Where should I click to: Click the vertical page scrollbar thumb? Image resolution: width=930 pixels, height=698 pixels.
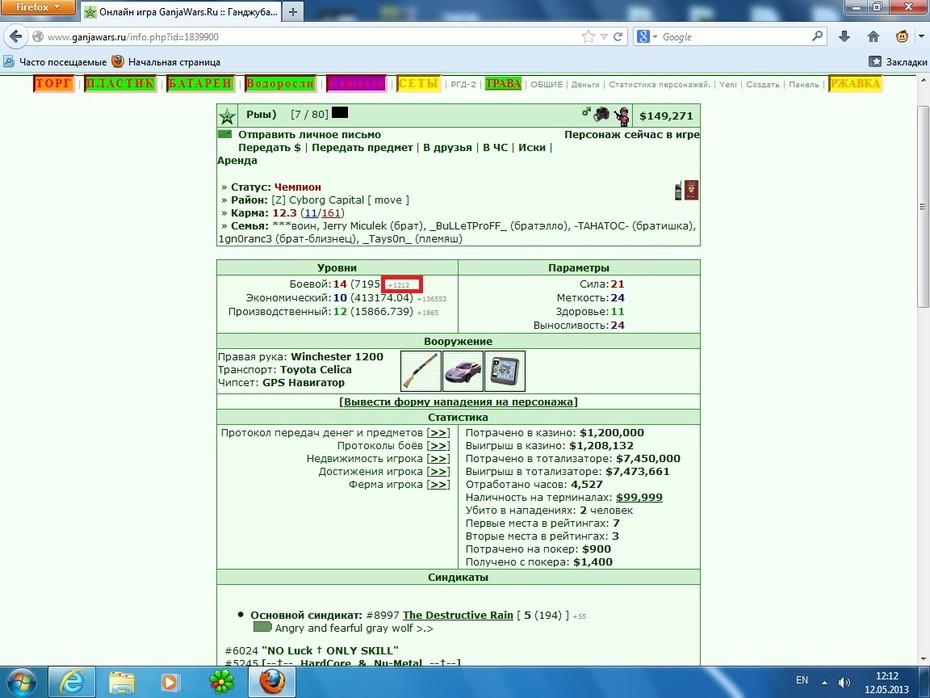[922, 206]
